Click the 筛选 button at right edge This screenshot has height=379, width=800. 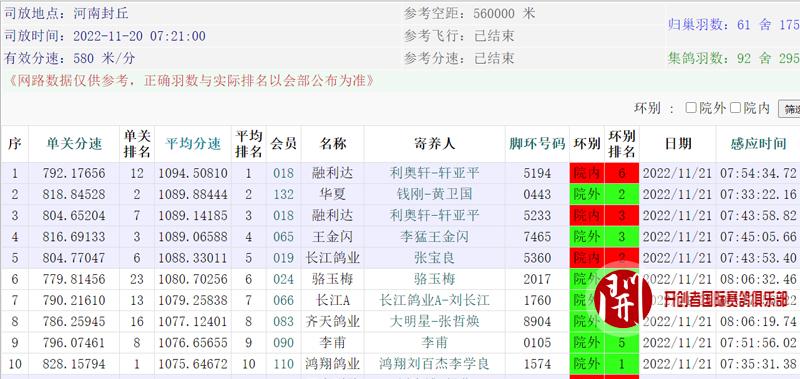(x=789, y=109)
